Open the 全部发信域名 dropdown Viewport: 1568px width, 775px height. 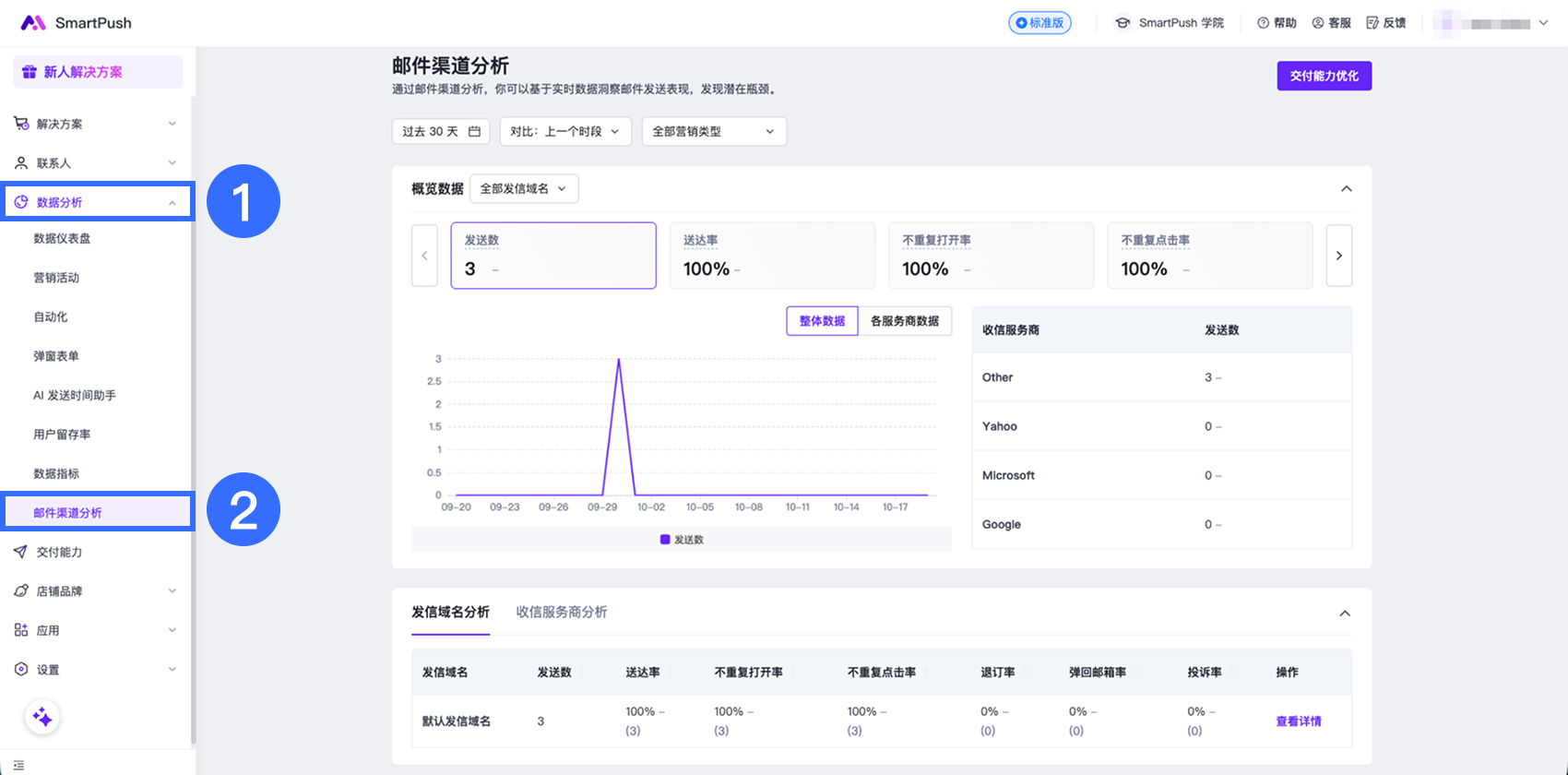[524, 188]
